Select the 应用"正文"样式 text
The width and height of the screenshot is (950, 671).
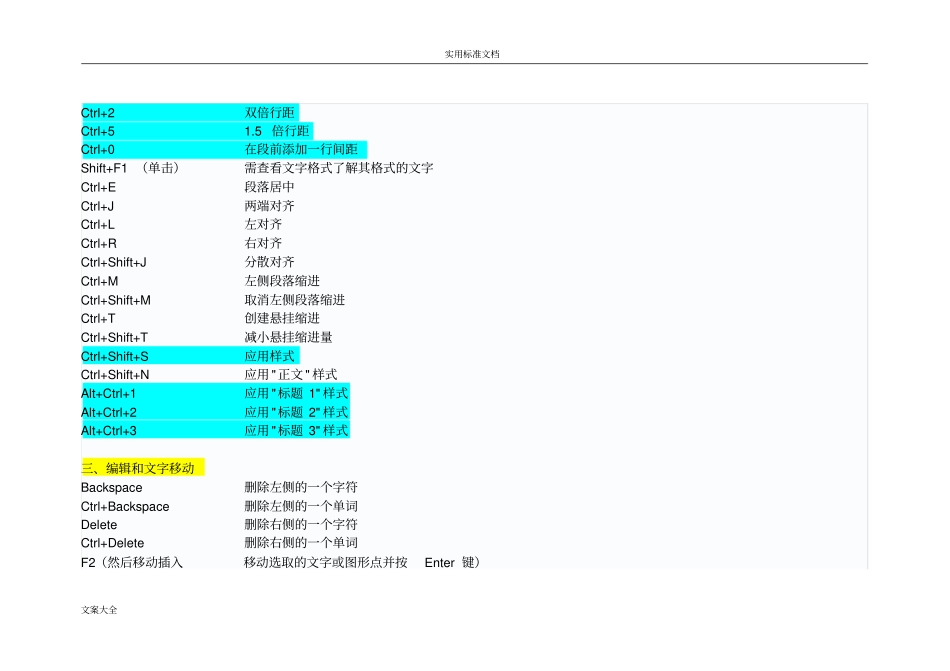click(x=291, y=375)
